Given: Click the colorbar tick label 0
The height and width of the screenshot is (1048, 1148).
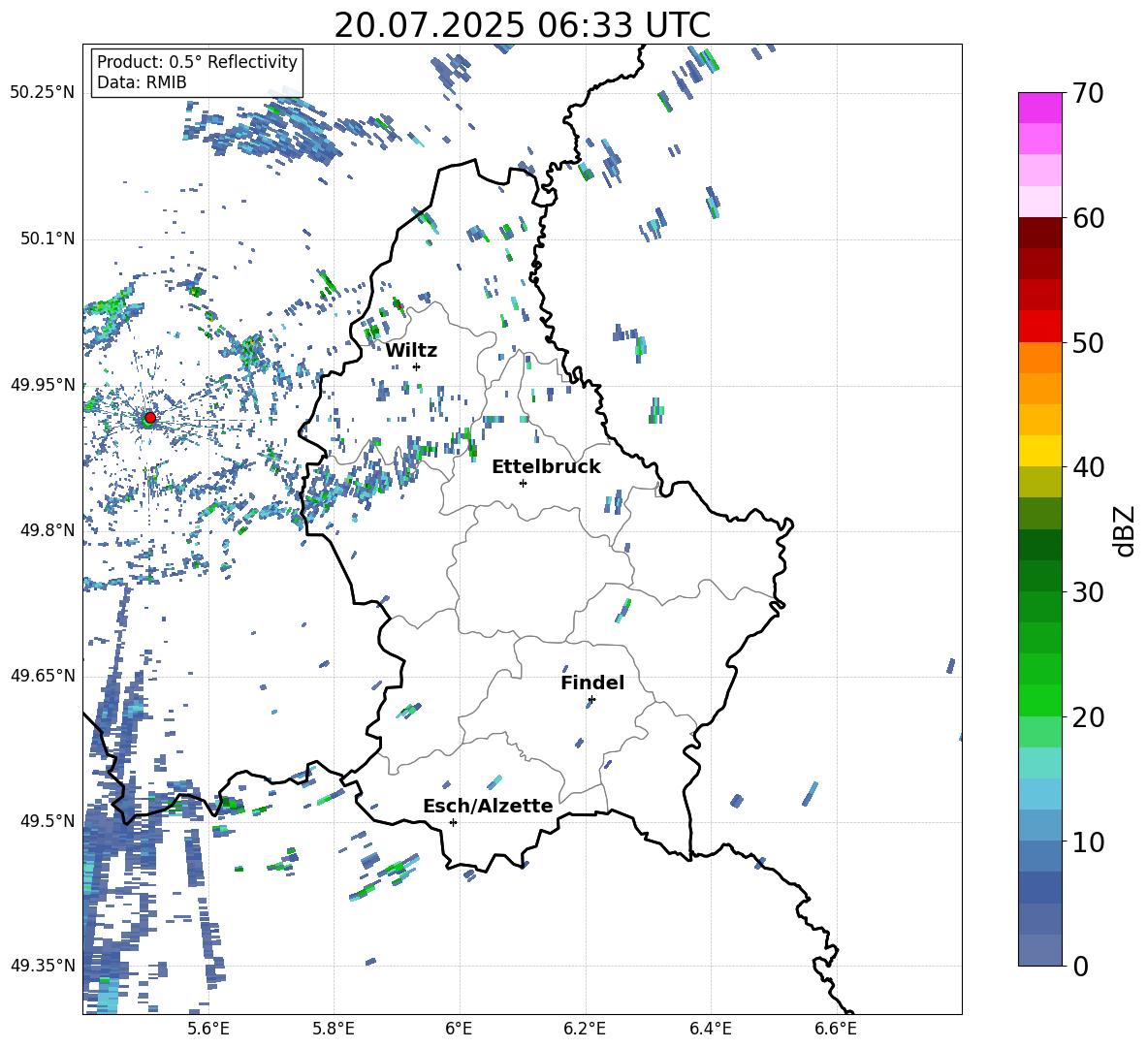Looking at the screenshot, I should point(1080,966).
